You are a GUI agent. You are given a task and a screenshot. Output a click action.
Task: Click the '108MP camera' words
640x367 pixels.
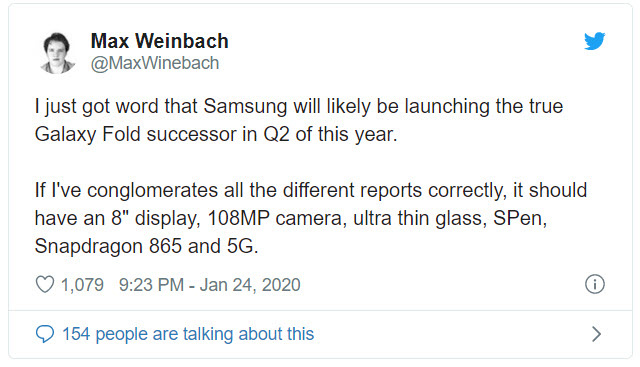275,218
